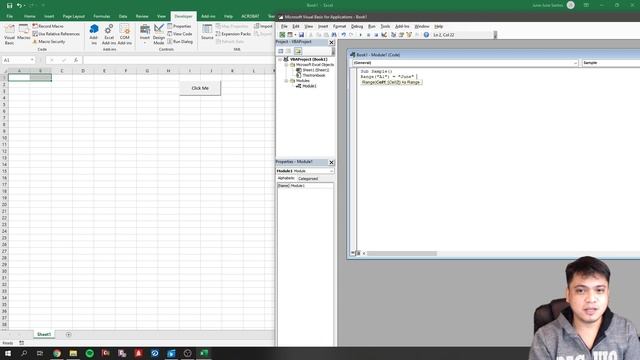Add a new sheet with the plus icon
640x360 pixels.
[x=68, y=334]
